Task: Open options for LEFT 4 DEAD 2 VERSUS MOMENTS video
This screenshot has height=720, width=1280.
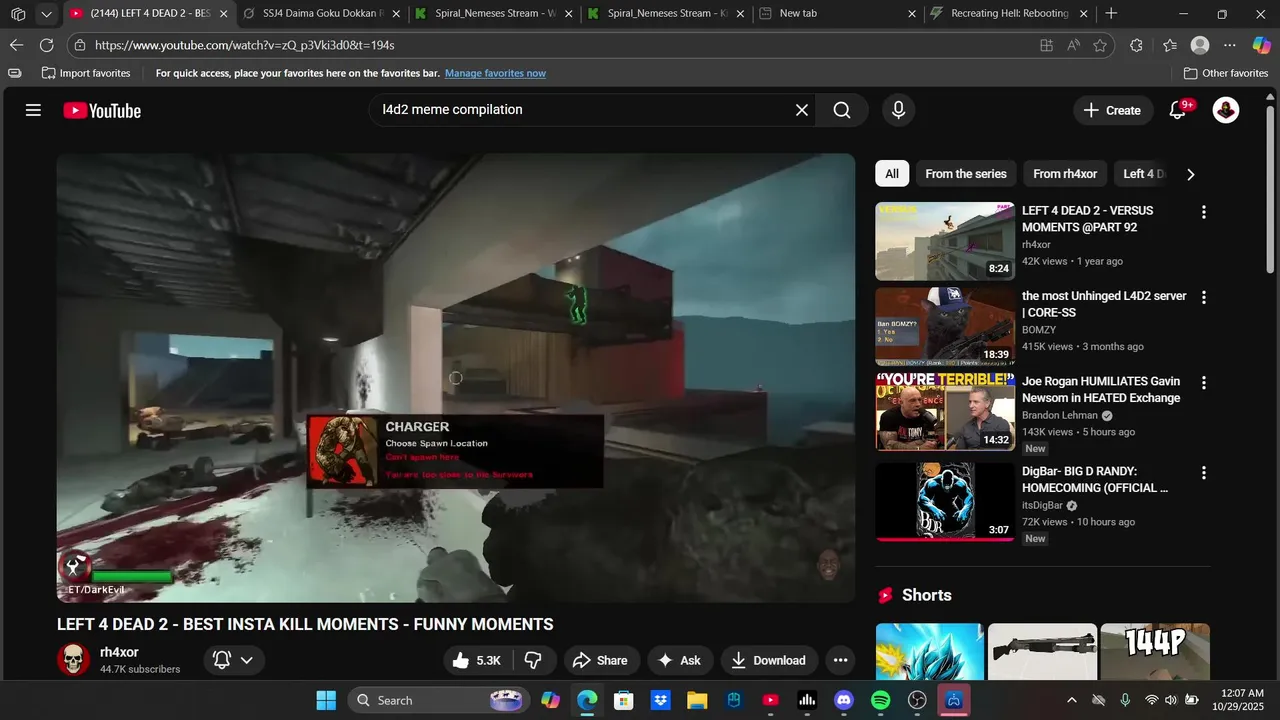Action: 1204,212
